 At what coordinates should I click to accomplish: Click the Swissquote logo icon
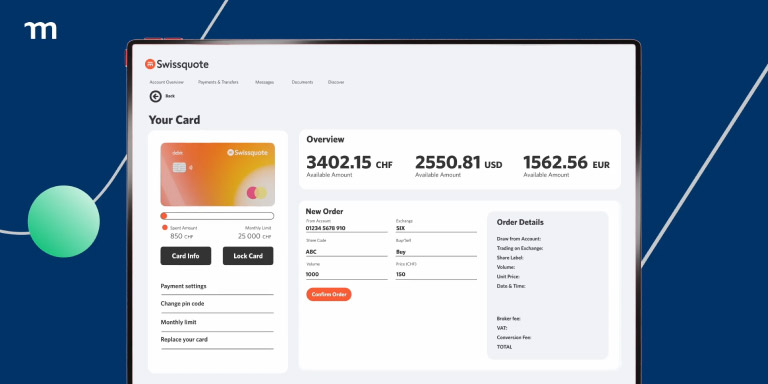click(150, 64)
